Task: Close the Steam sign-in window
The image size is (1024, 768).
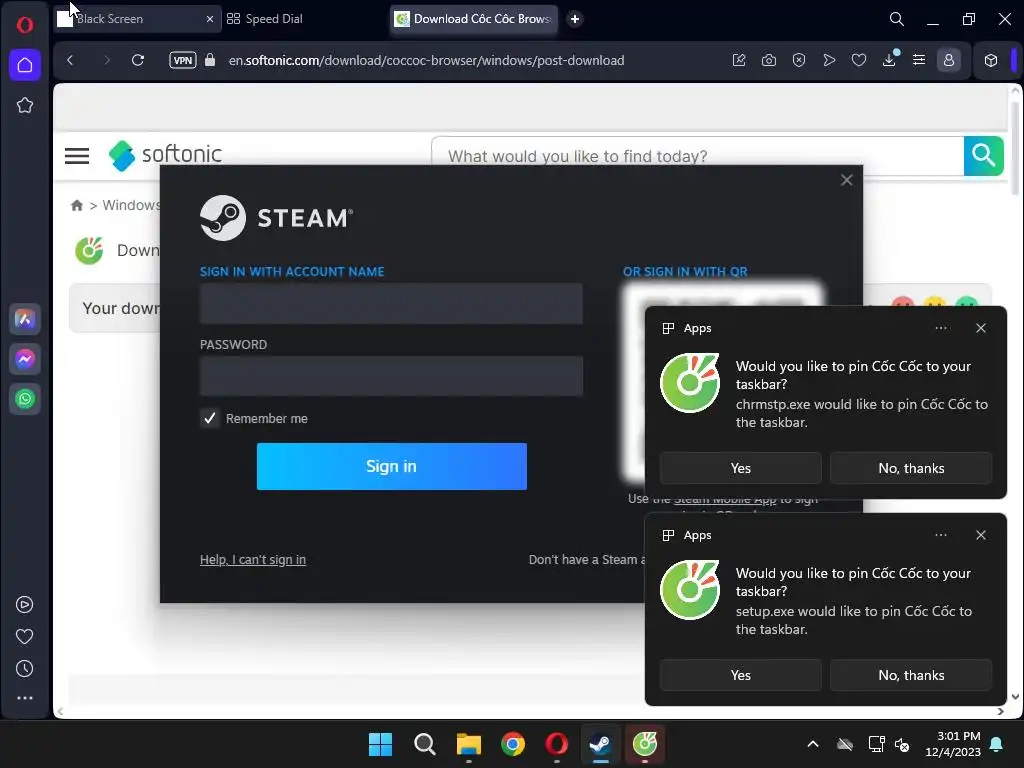Action: (x=846, y=180)
